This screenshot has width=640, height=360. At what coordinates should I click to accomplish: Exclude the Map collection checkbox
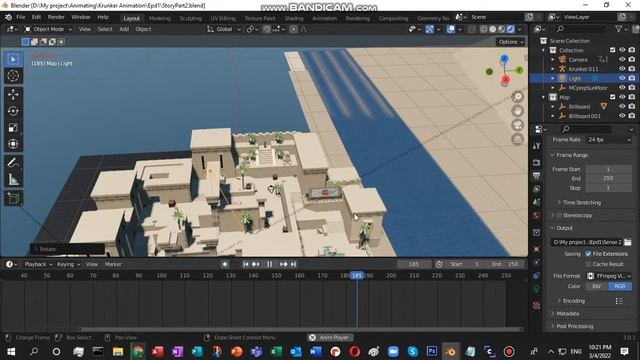pos(613,97)
